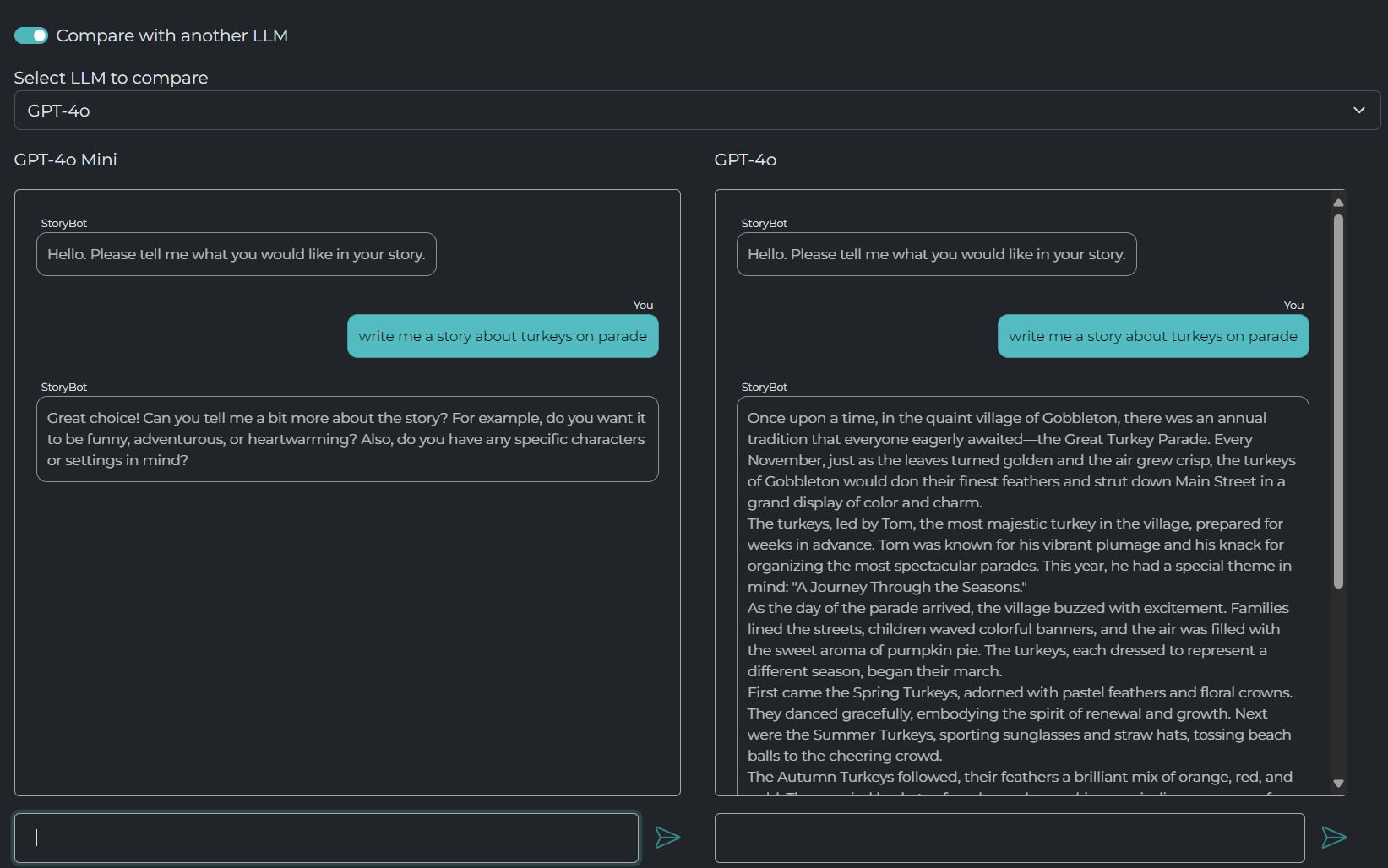This screenshot has height=868, width=1388.
Task: Click the StoryBot greeting bubble in GPT-4o Mini chat
Action: point(237,254)
